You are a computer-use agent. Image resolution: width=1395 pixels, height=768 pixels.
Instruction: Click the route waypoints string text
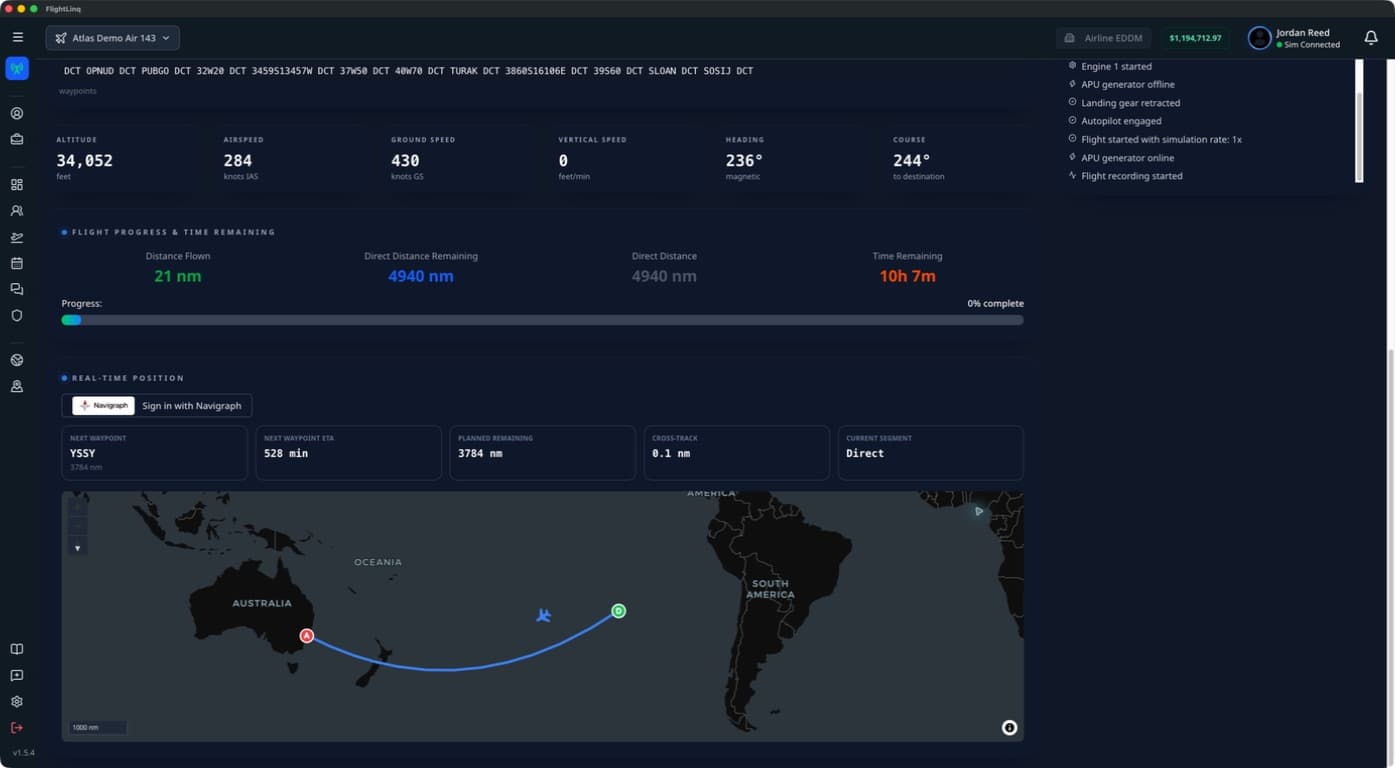[408, 71]
